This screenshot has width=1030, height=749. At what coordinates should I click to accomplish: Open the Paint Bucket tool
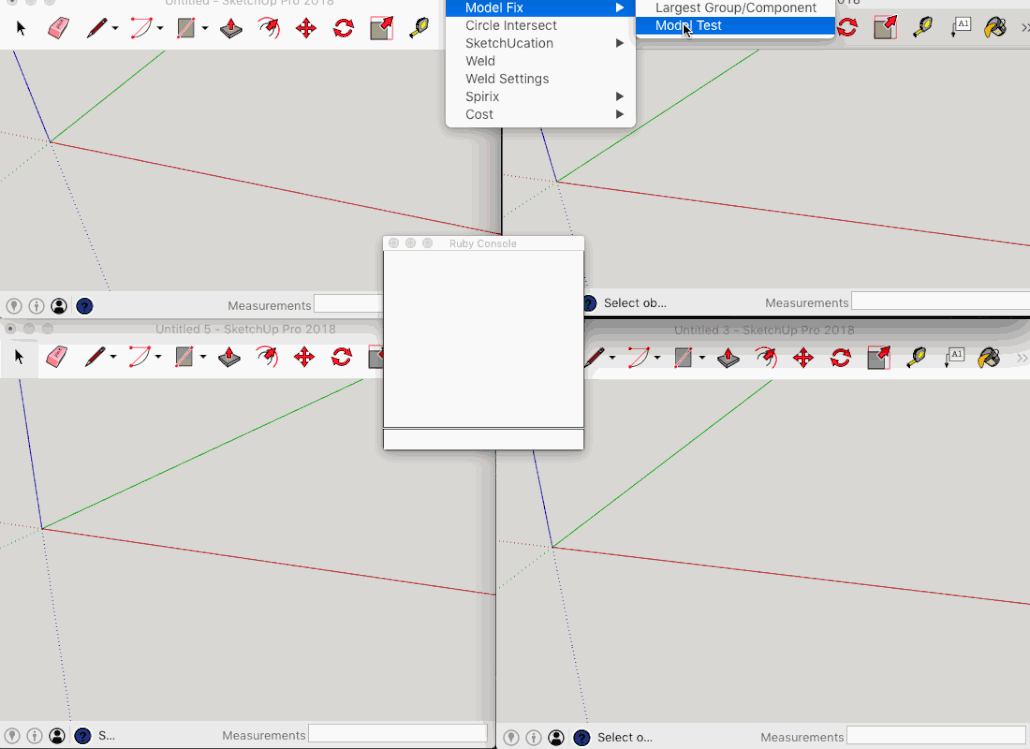point(994,26)
